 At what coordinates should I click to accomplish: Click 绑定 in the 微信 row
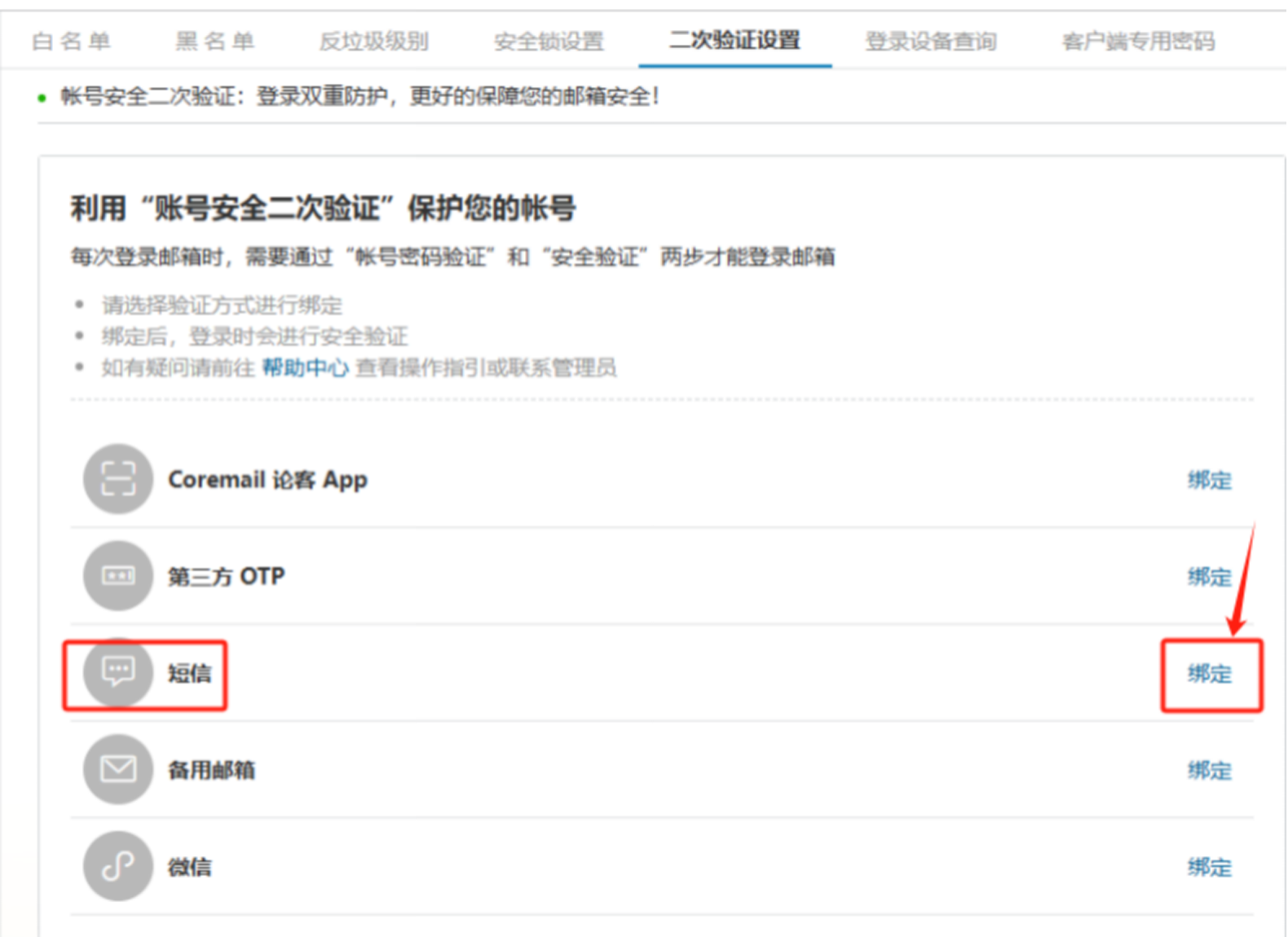1209,867
